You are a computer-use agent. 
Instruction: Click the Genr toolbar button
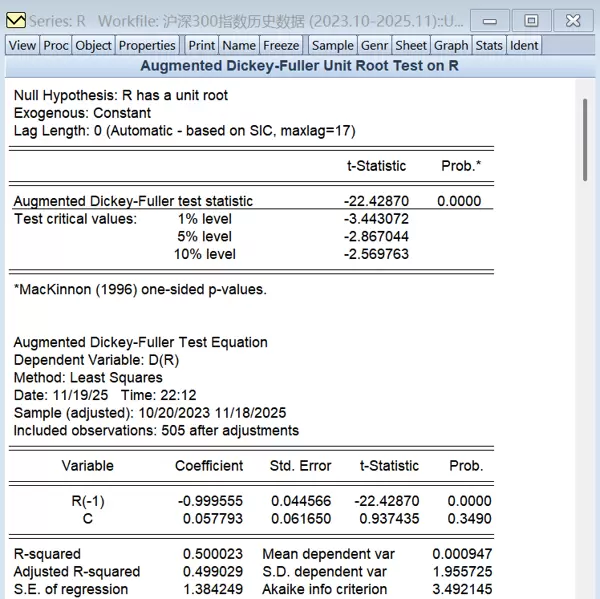point(375,45)
